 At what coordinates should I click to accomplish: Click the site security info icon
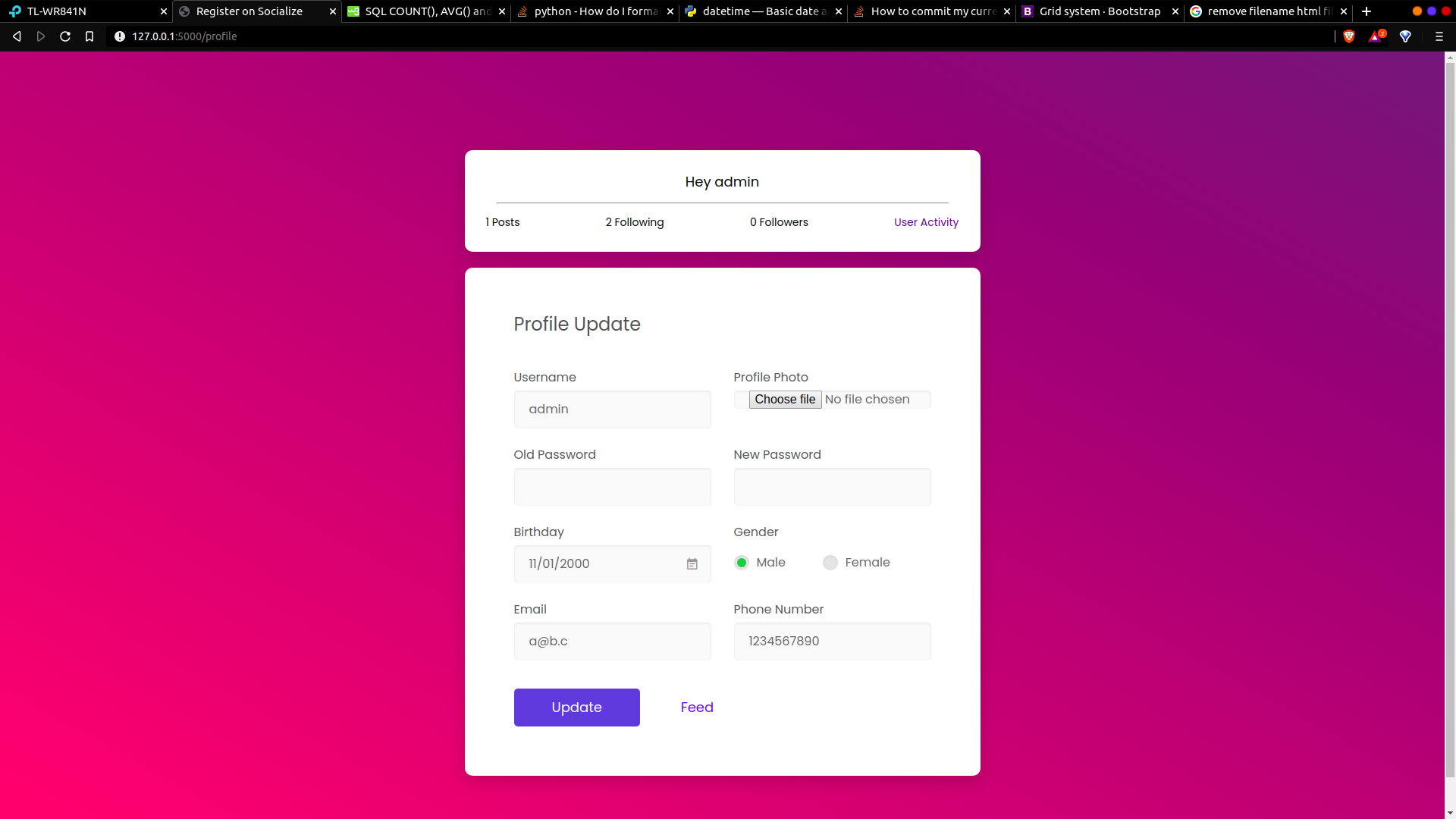(x=120, y=36)
